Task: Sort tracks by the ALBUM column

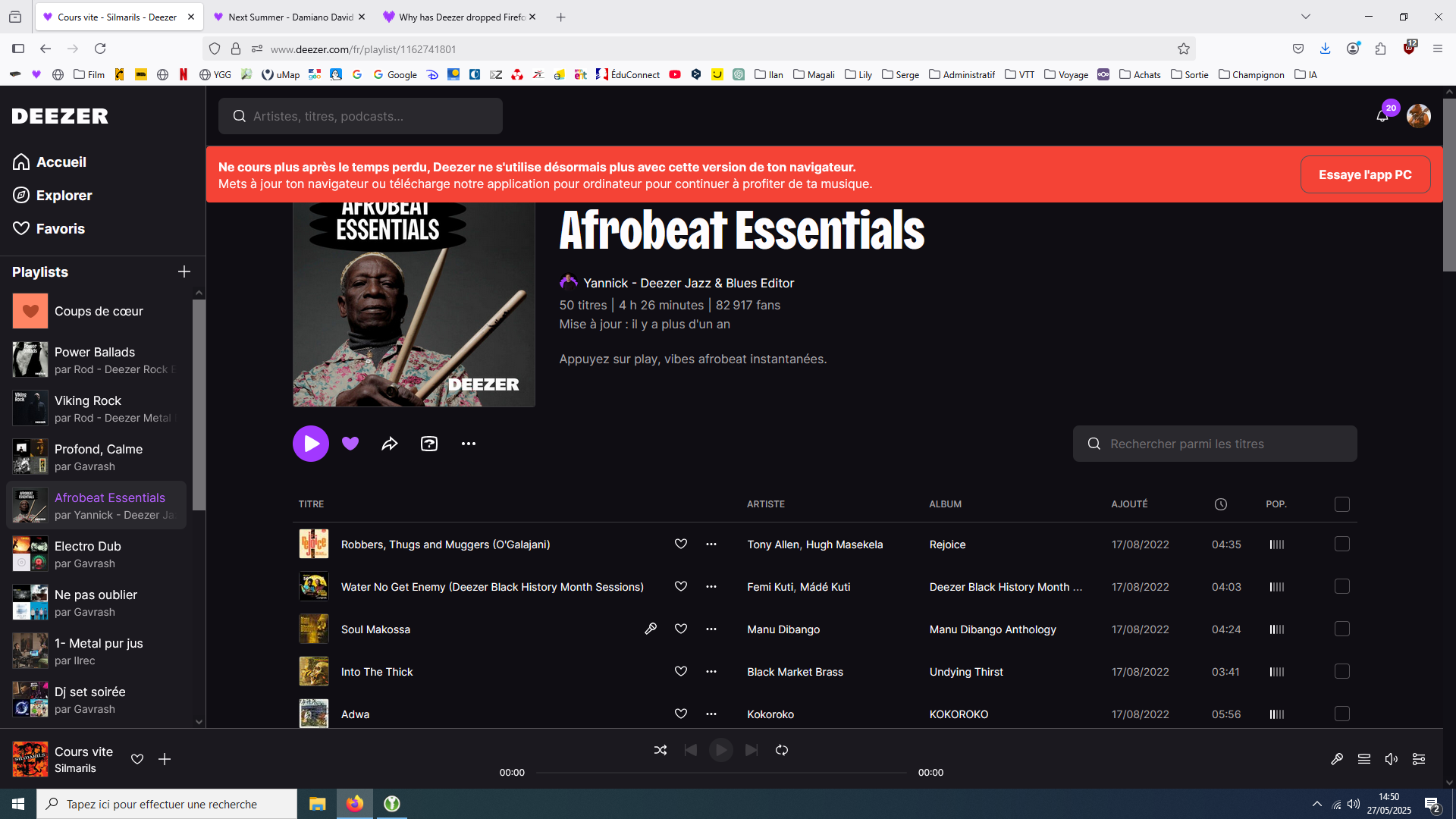Action: 946,504
